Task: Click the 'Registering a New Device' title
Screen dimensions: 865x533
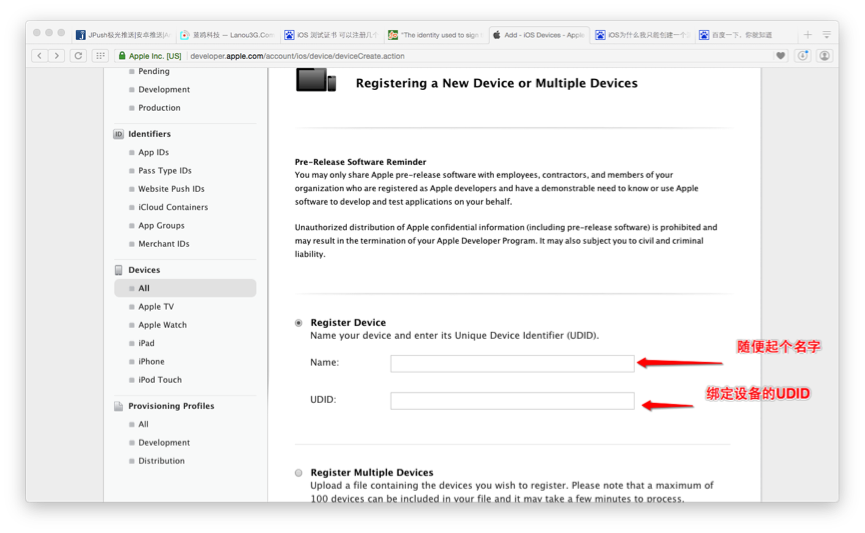Action: (x=496, y=83)
